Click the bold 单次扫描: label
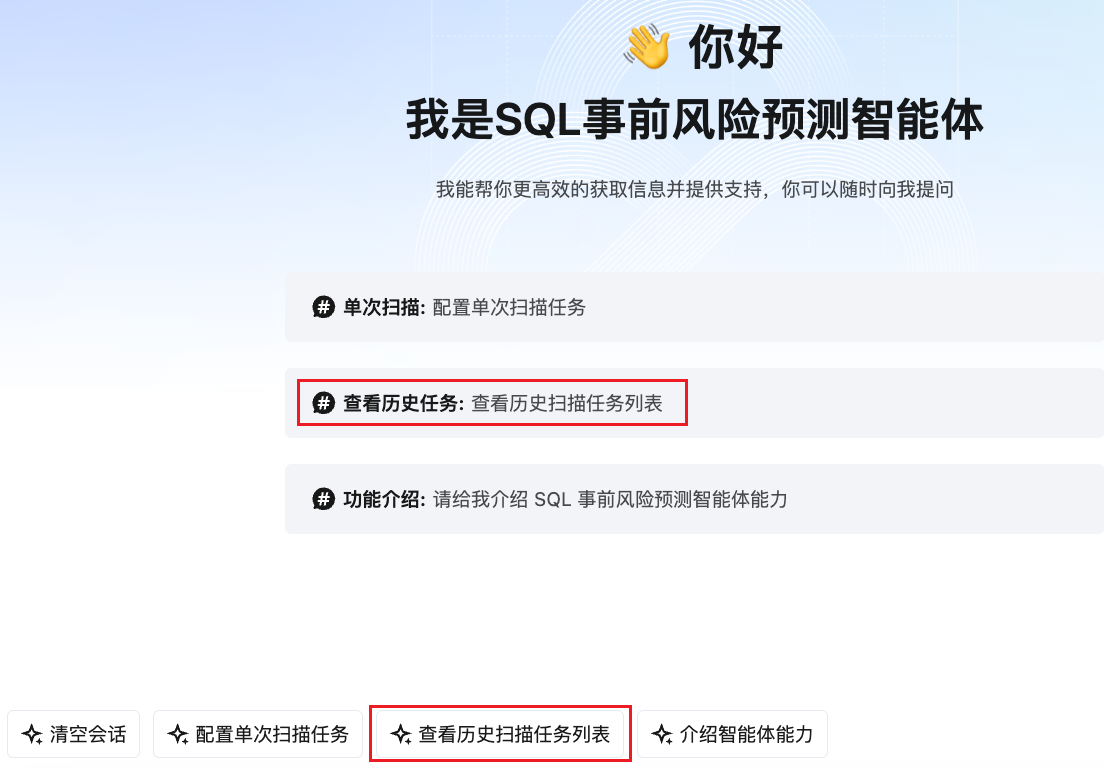Screen dimensions: 1104x768 384,308
